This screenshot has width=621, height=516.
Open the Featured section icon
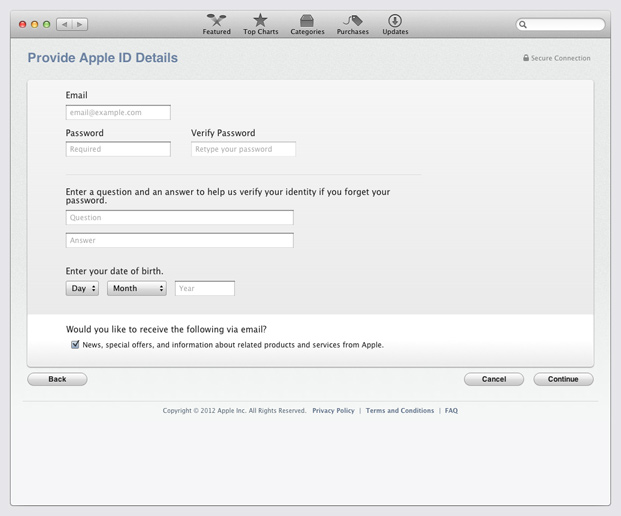coord(216,20)
